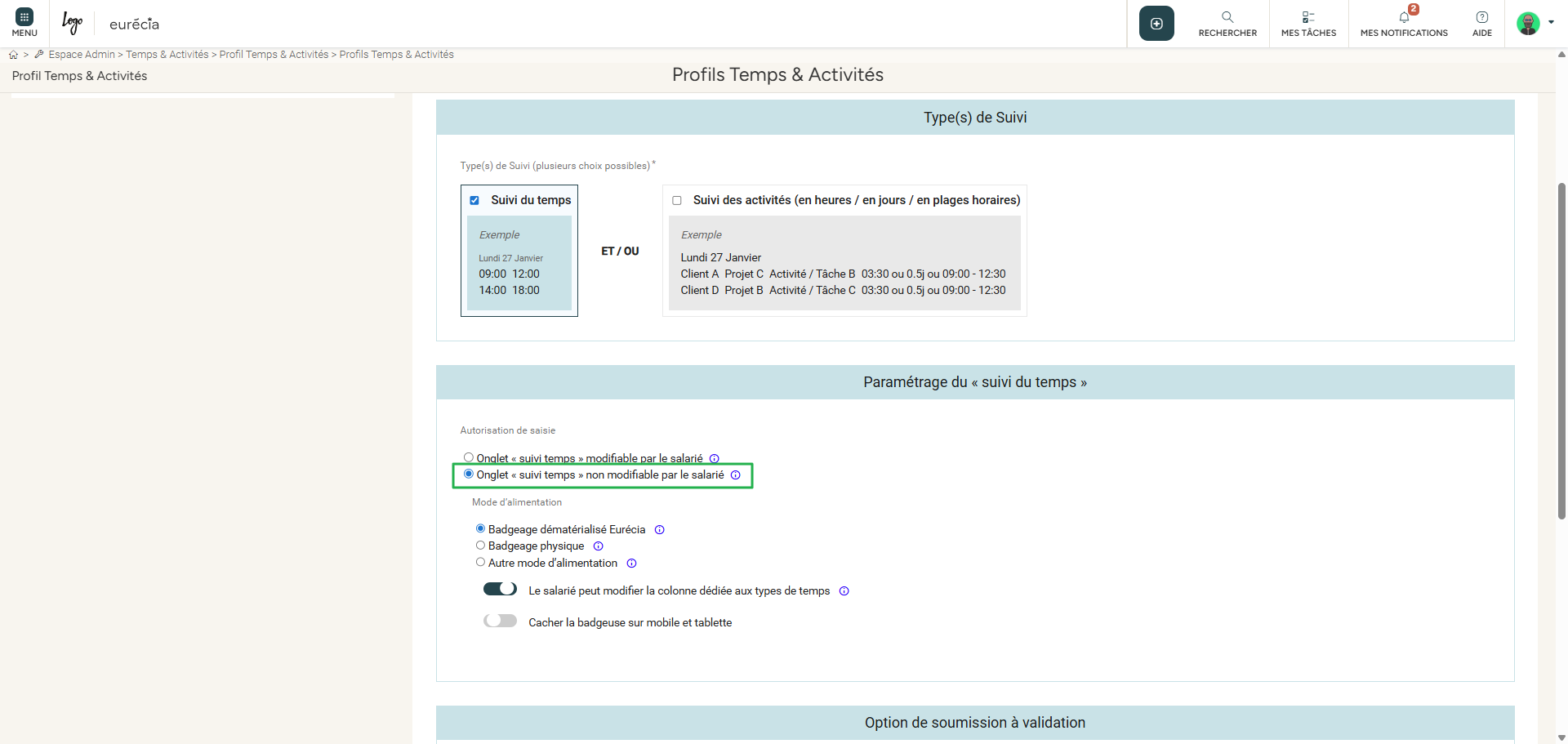Go to Espace Admin breadcrumb link
The width and height of the screenshot is (1568, 744).
point(81,55)
